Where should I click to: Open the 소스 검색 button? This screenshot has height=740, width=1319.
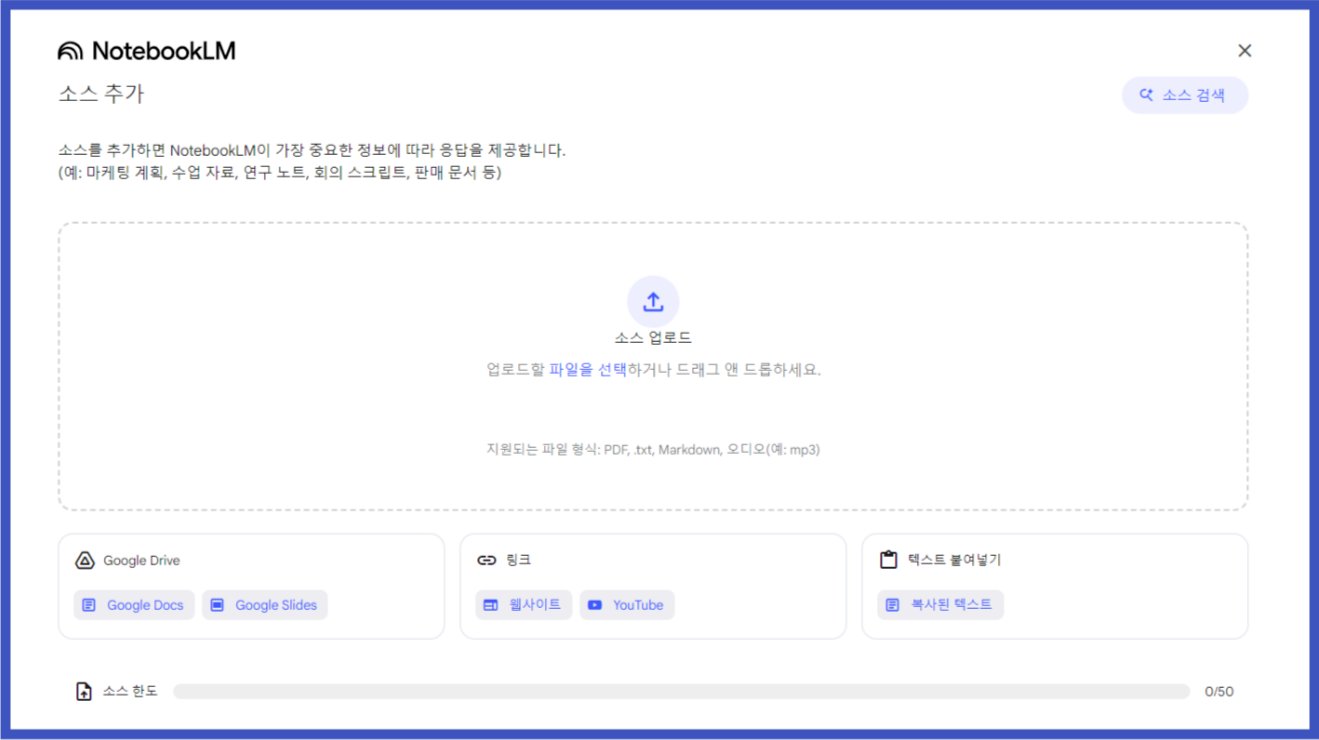point(1185,96)
